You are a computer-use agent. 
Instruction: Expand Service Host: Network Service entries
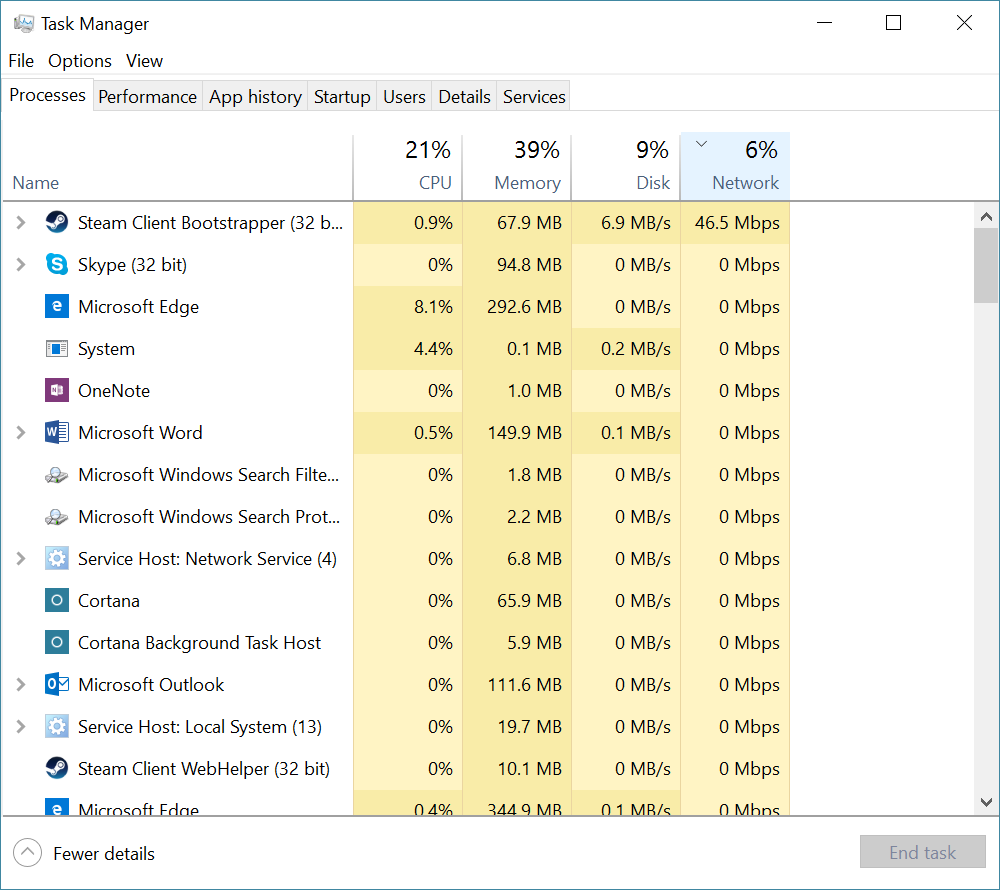[20, 558]
